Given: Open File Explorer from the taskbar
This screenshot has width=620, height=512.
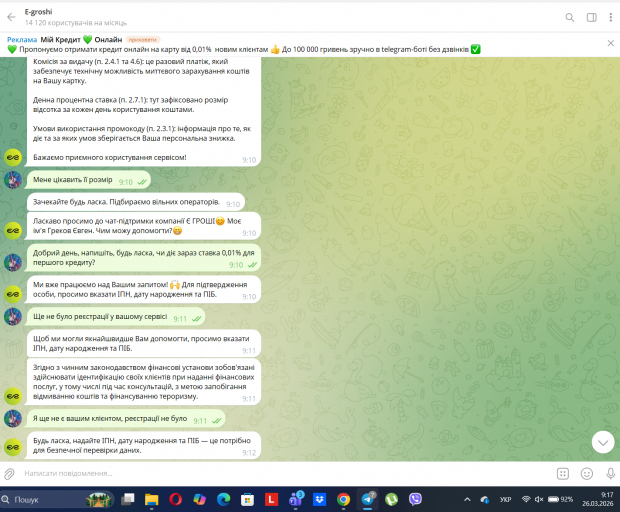Looking at the screenshot, I should pos(151,499).
